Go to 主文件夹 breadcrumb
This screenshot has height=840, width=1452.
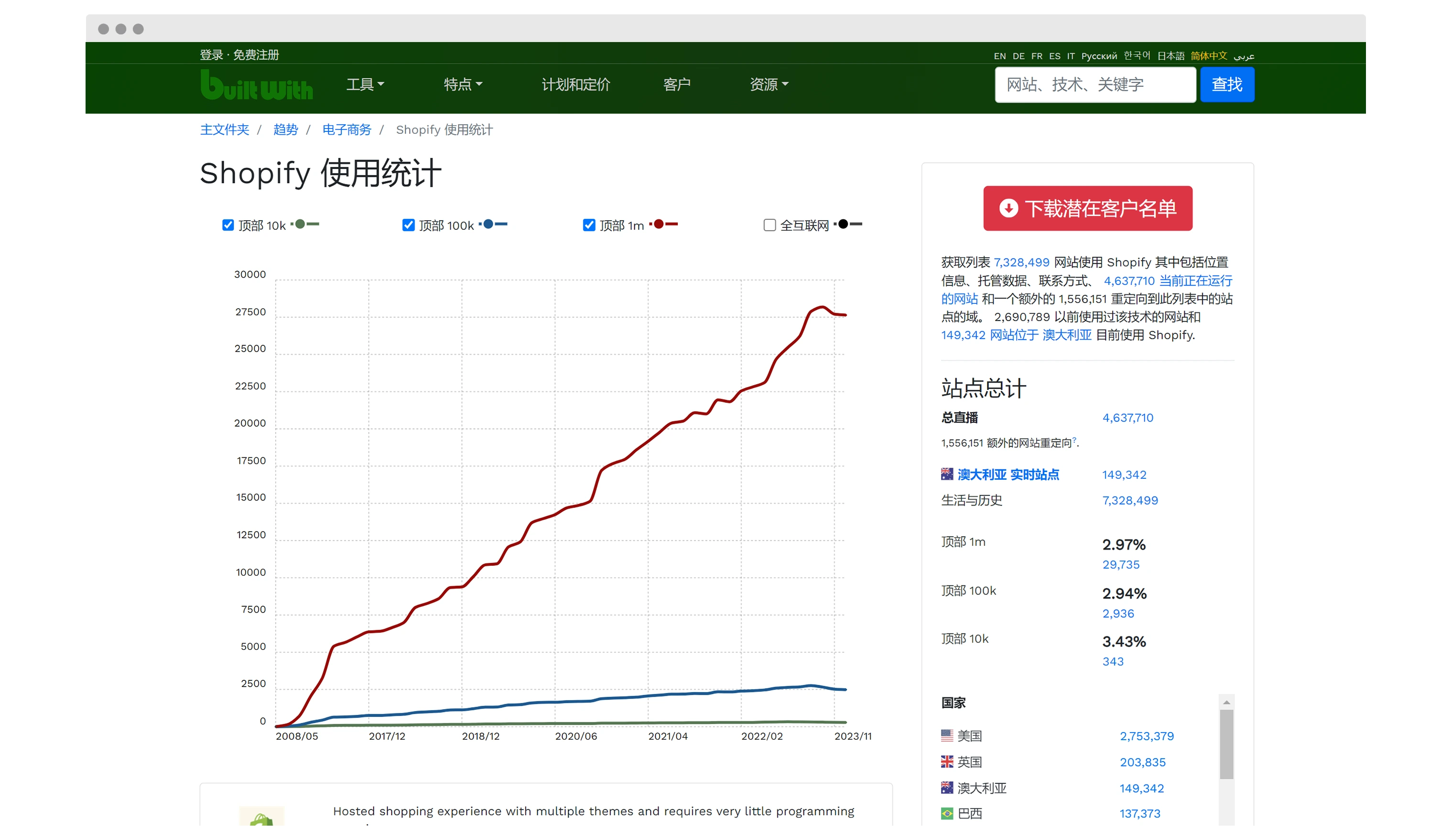[225, 129]
